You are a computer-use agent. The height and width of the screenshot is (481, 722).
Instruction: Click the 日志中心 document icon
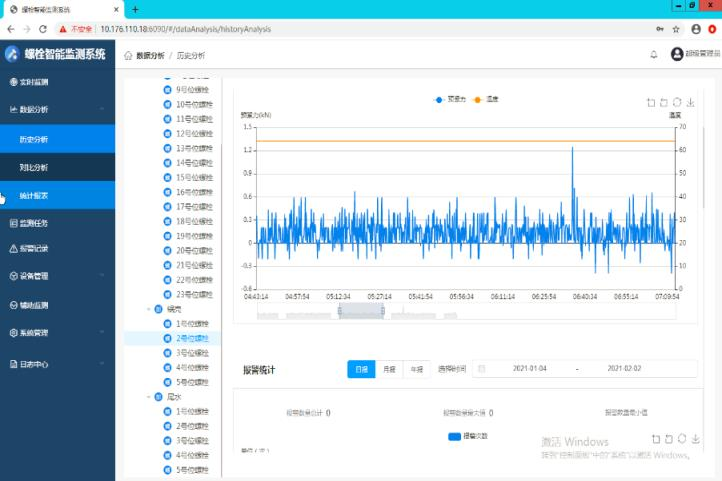13,364
